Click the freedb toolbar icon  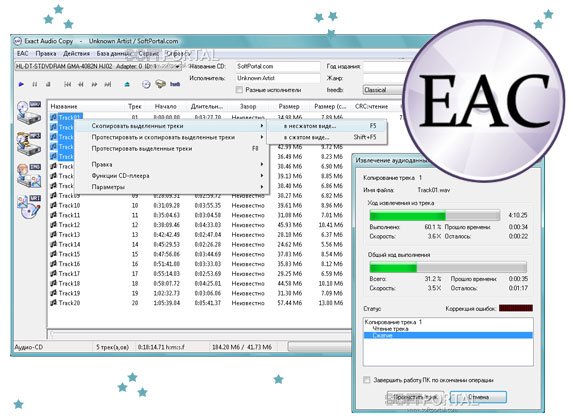point(175,84)
